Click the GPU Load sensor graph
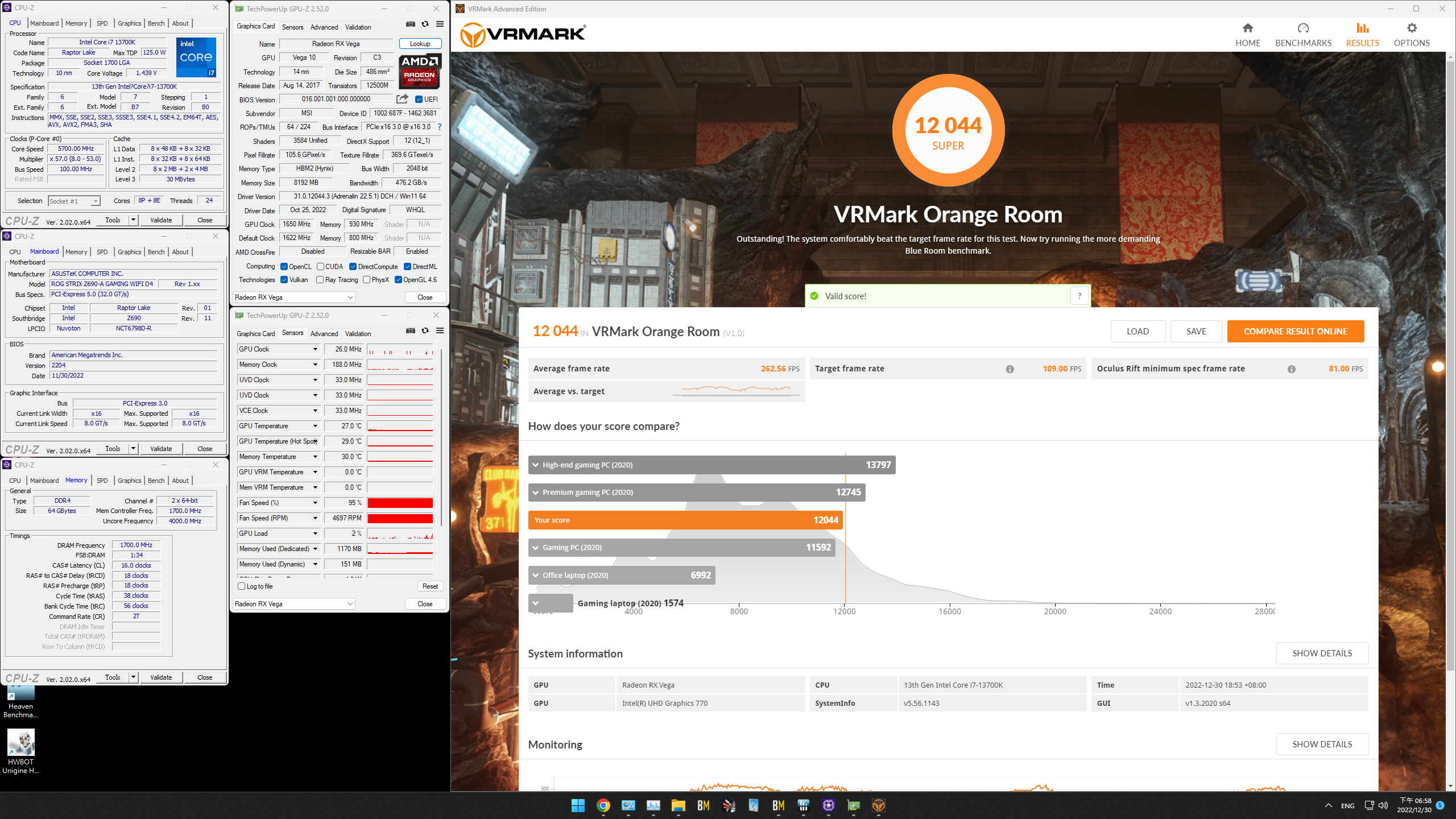Image resolution: width=1456 pixels, height=819 pixels. click(x=400, y=533)
